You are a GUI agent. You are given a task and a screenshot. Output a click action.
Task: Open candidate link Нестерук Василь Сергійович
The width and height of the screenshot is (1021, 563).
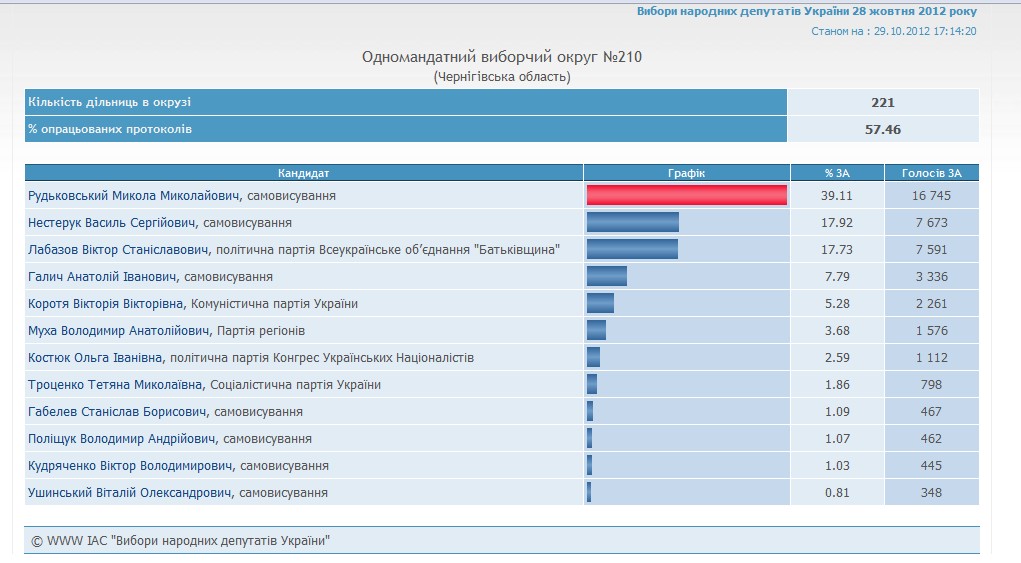coord(112,223)
